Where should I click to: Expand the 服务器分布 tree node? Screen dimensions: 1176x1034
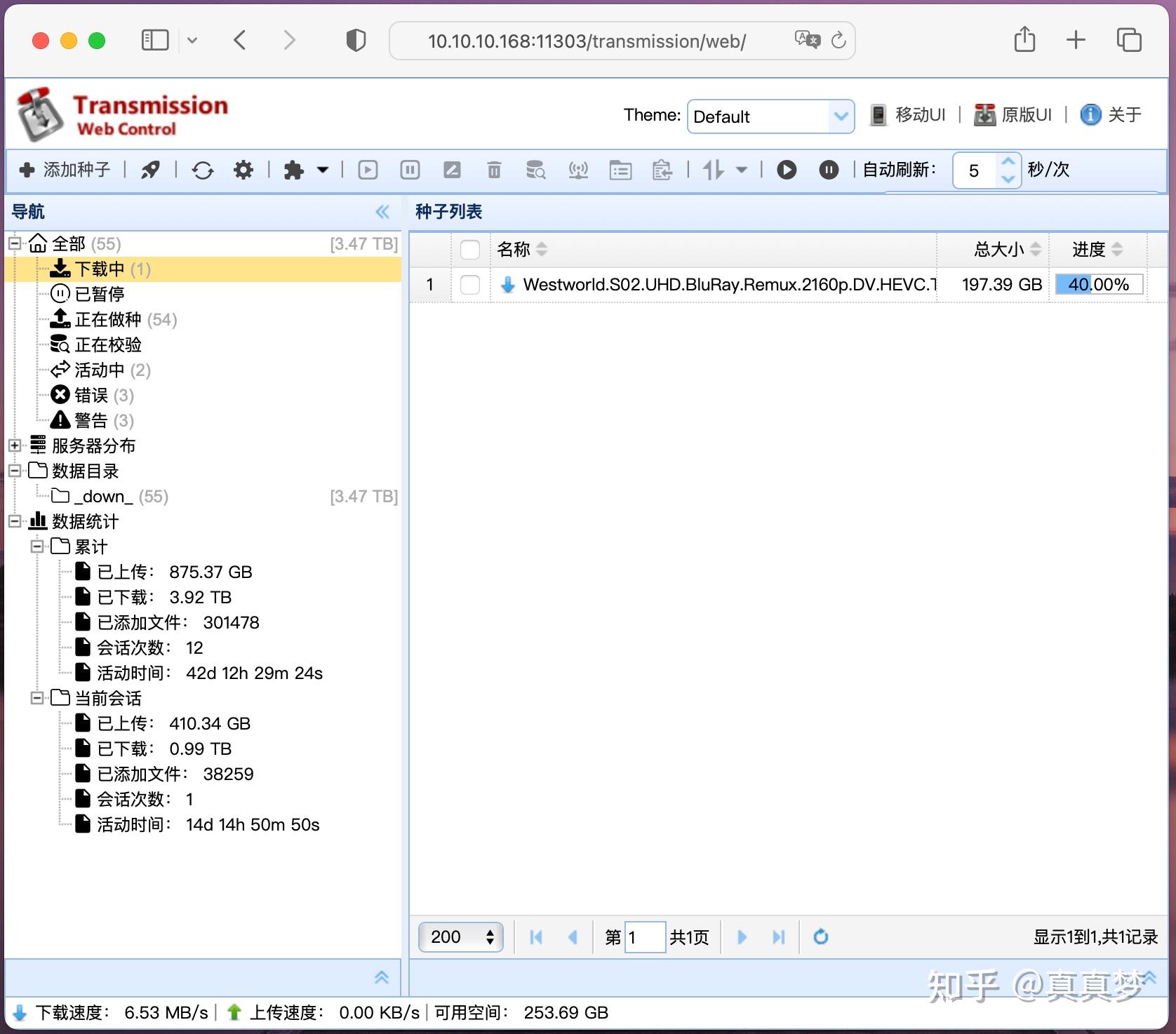(14, 445)
